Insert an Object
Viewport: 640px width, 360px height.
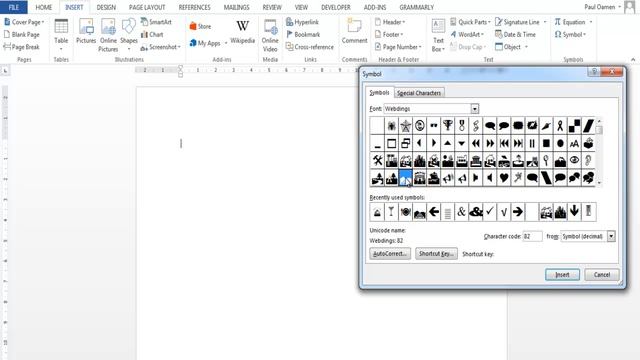[x=511, y=47]
